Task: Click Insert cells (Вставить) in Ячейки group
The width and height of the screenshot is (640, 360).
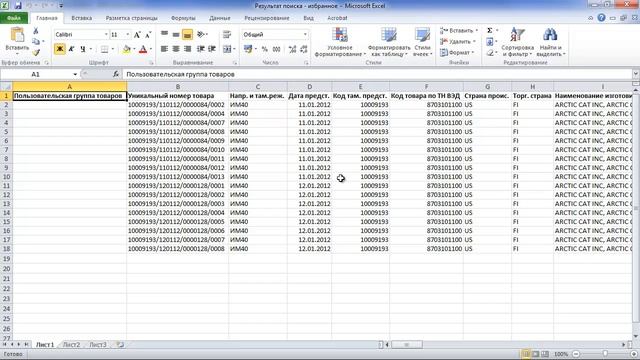Action: [459, 31]
